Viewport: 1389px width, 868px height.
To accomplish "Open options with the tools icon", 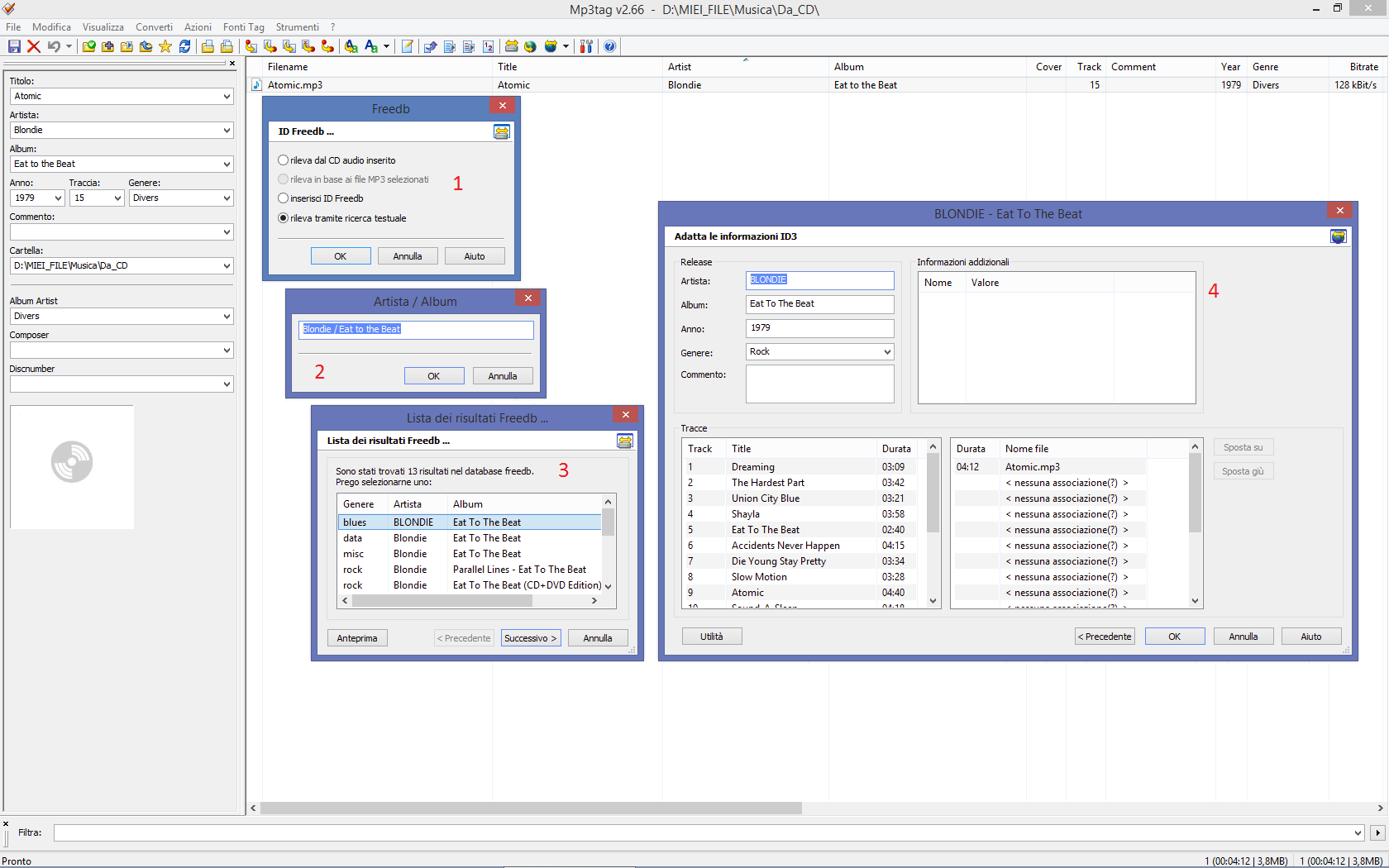I will click(586, 46).
